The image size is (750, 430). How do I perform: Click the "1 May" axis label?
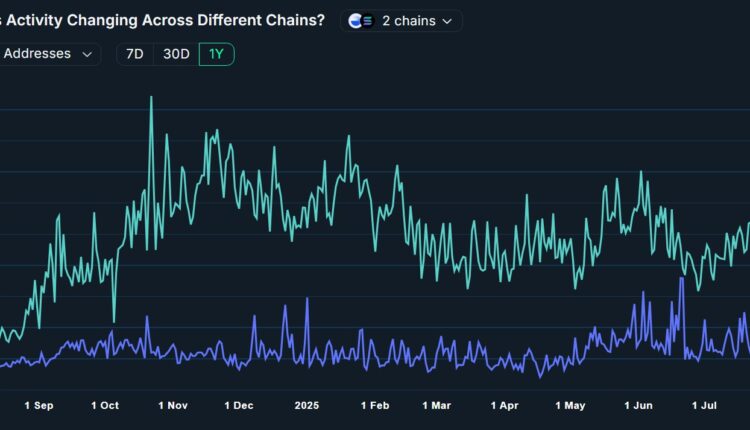pyautogui.click(x=569, y=405)
